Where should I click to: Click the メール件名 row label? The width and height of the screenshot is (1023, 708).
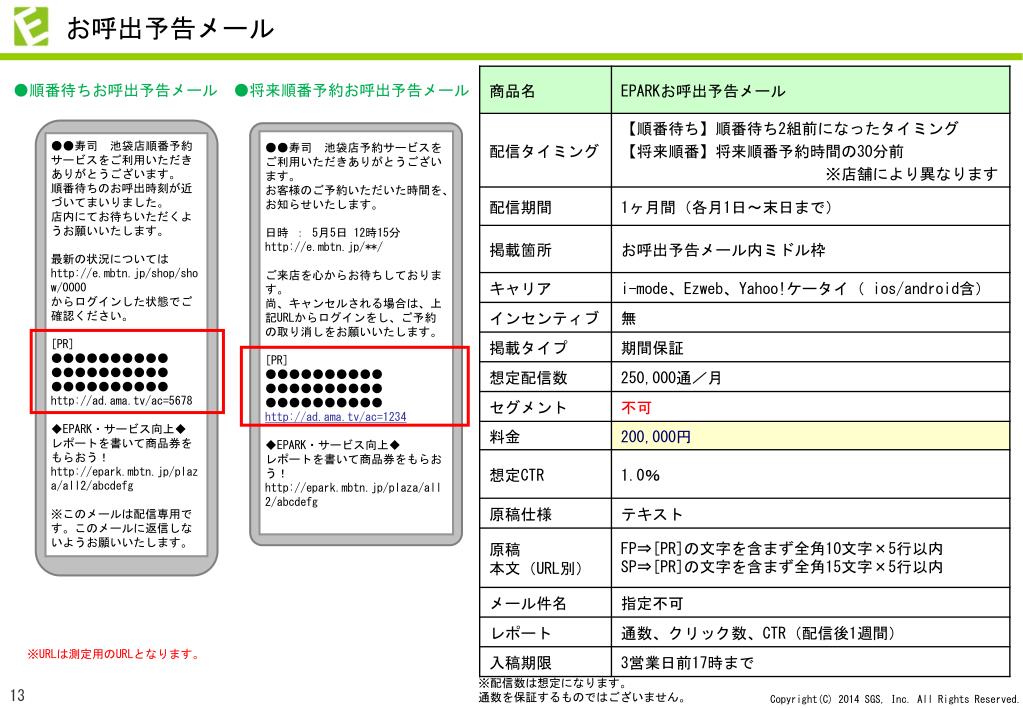528,603
